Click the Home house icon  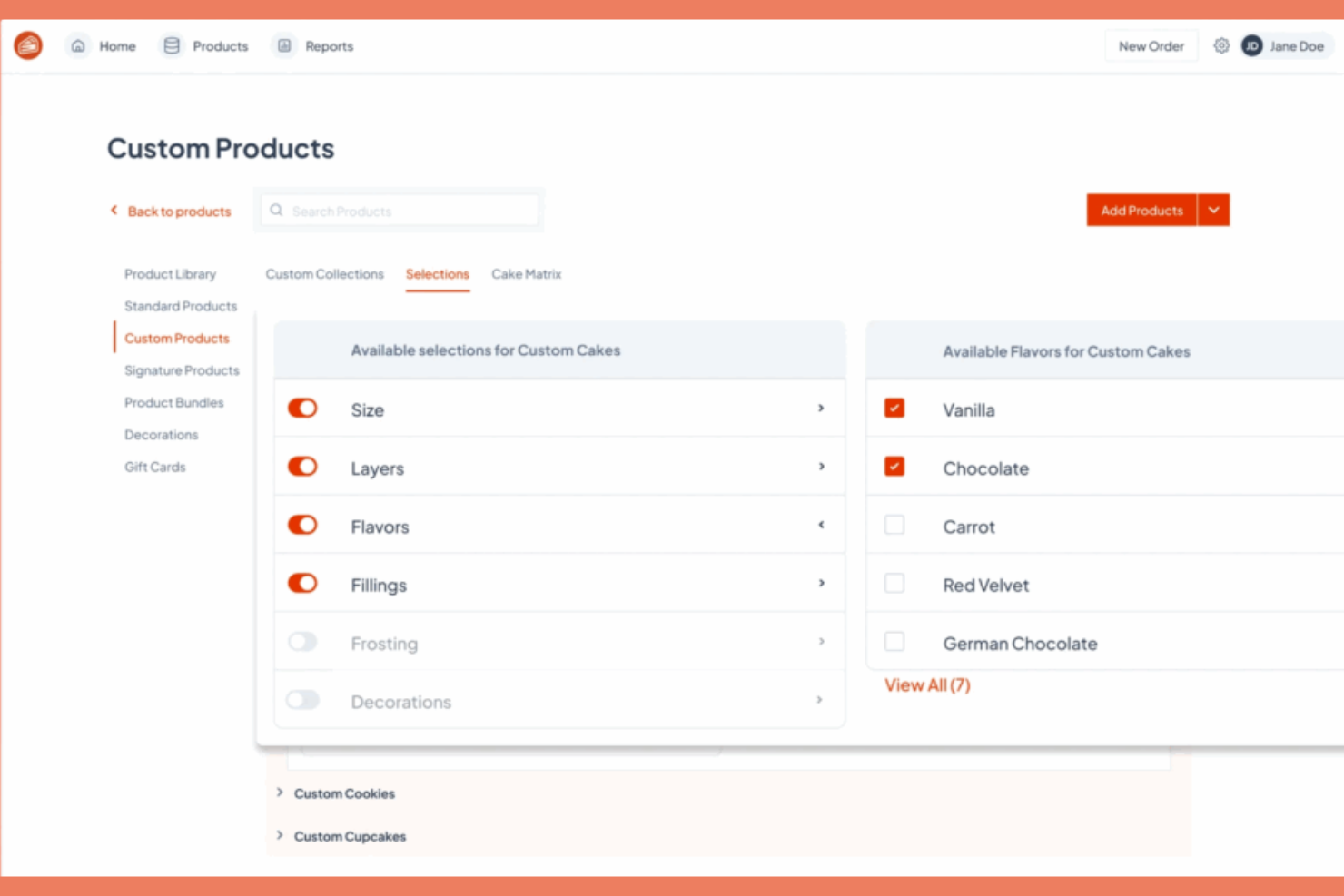[78, 45]
